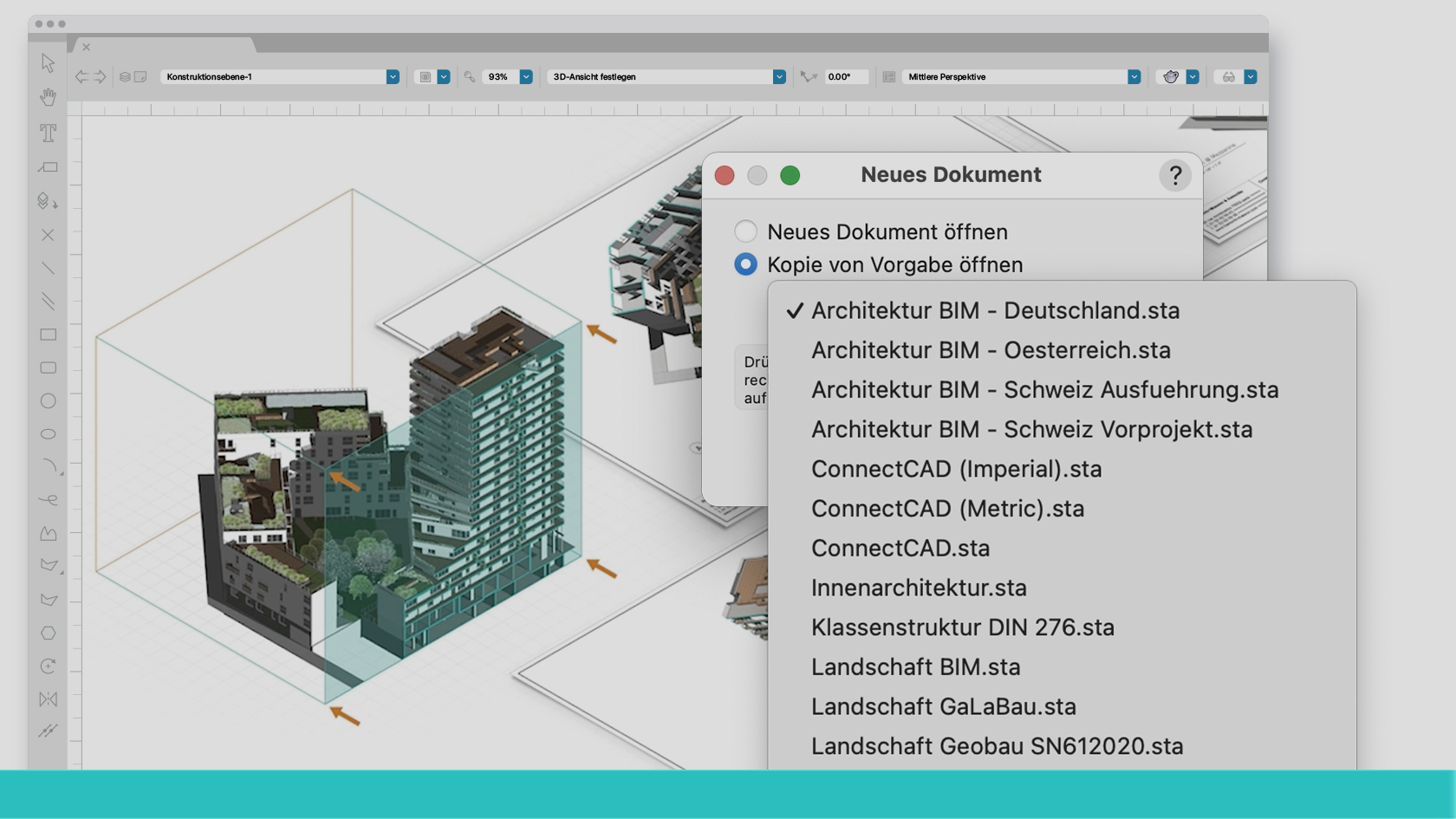Click the 0.00° rotation angle field
This screenshot has height=819, width=1456.
coord(846,76)
